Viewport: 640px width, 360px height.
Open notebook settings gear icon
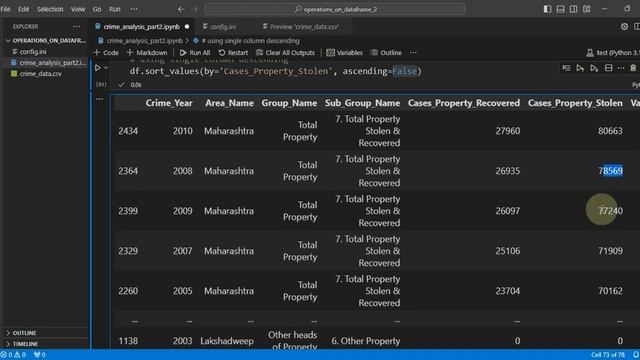coord(624,27)
